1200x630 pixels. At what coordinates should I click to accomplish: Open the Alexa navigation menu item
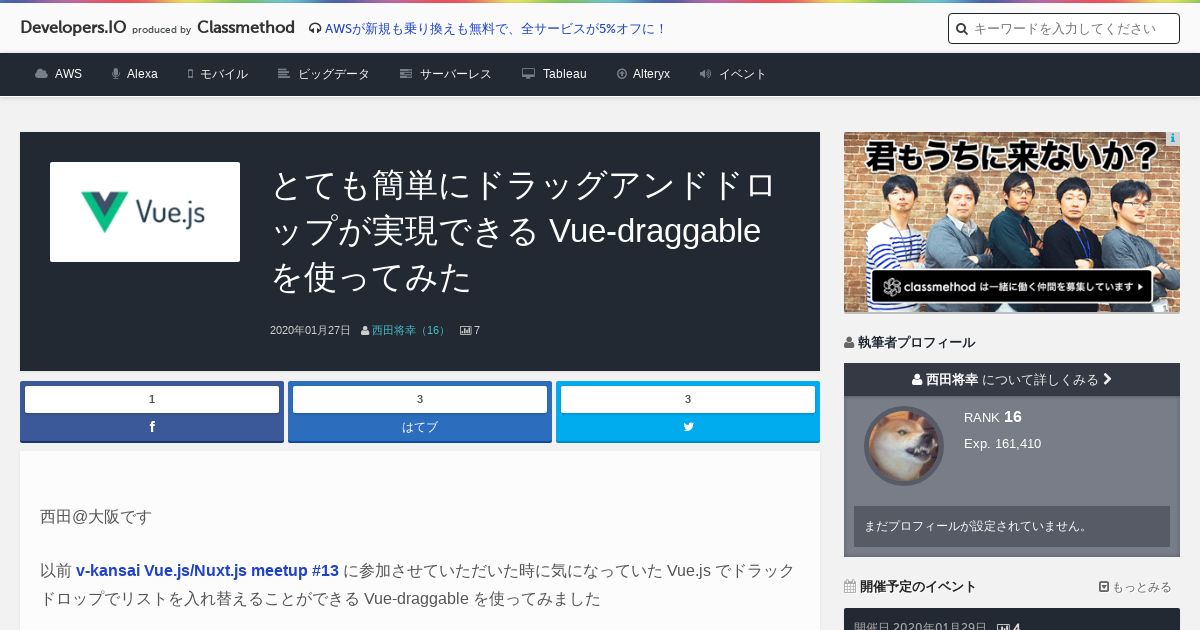pyautogui.click(x=142, y=74)
